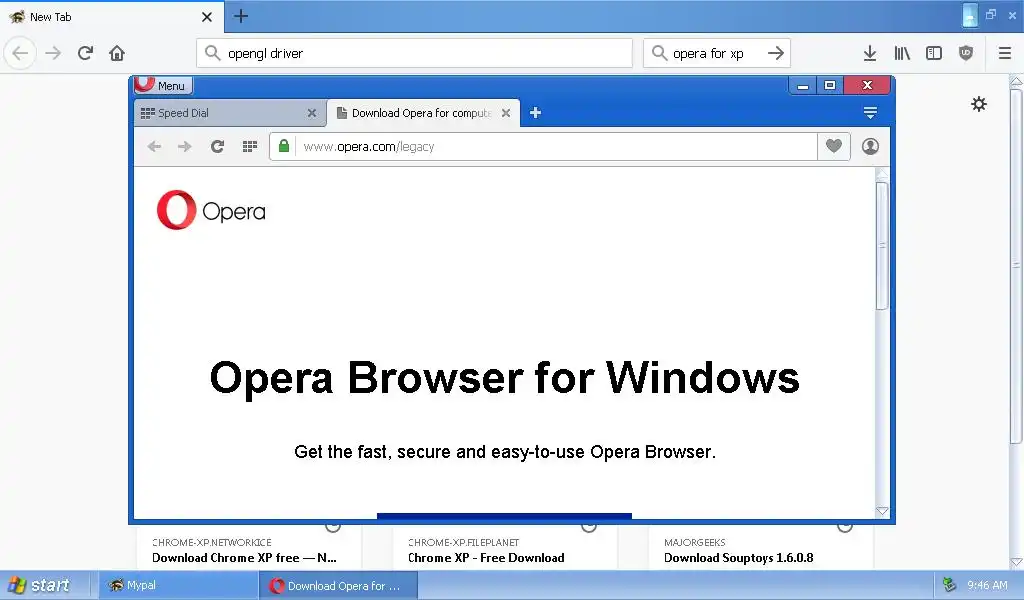Toggle Mypal sidebar icon
Screen dimensions: 1024x600
934,53
